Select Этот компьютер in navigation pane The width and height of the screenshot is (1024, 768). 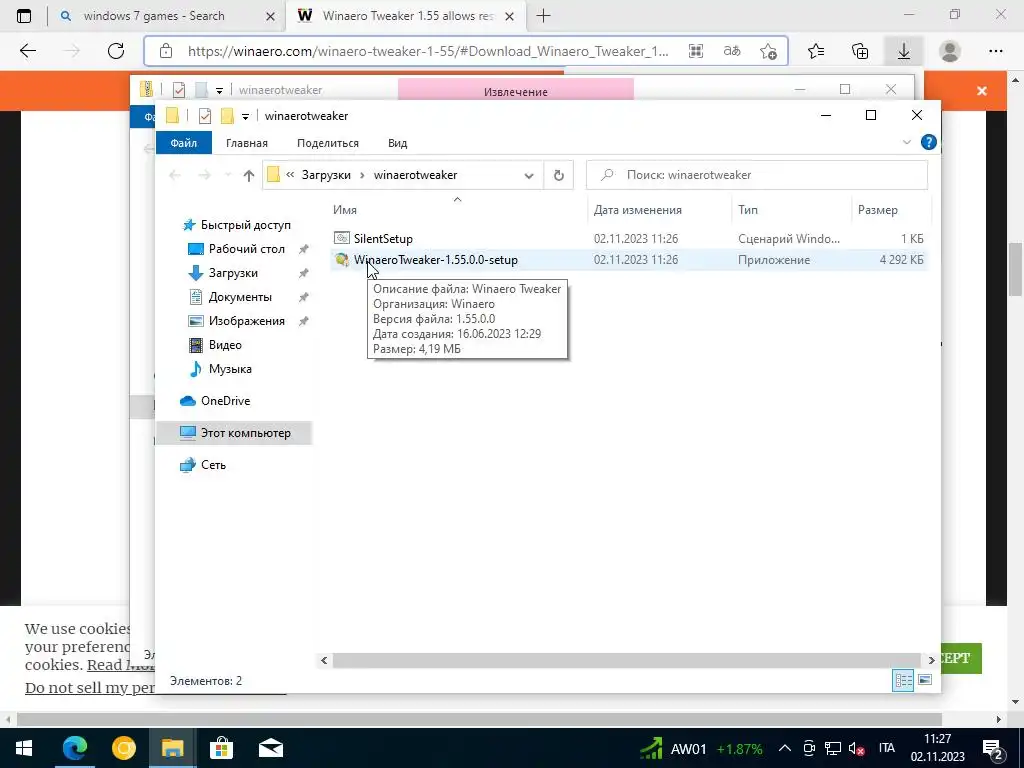pos(246,433)
